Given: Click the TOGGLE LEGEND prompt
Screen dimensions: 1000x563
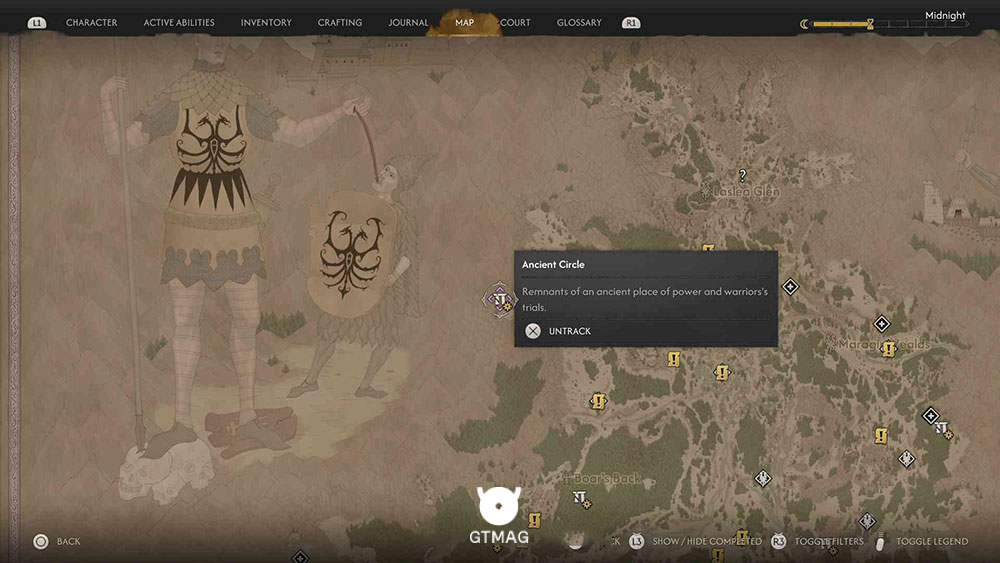Looking at the screenshot, I should coord(932,541).
